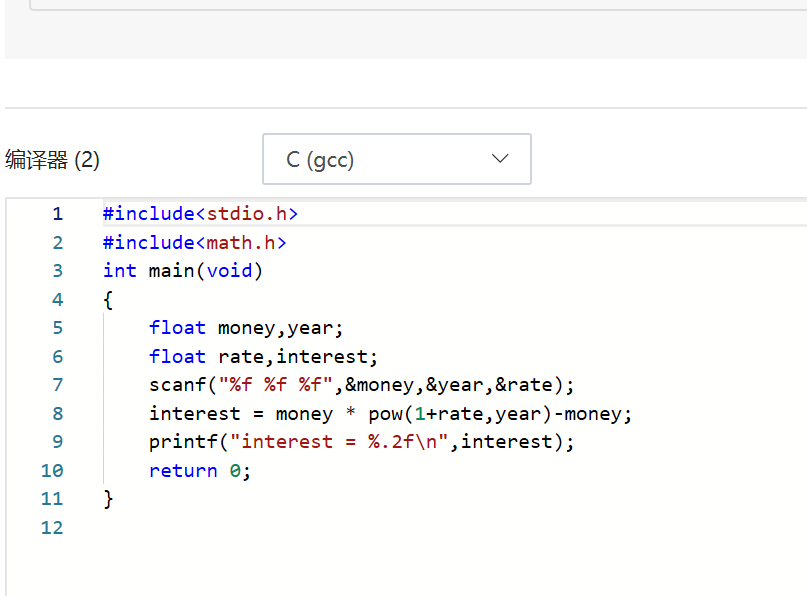Place cursor on #include<stdio.h> line
The width and height of the screenshot is (807, 596).
coord(200,214)
